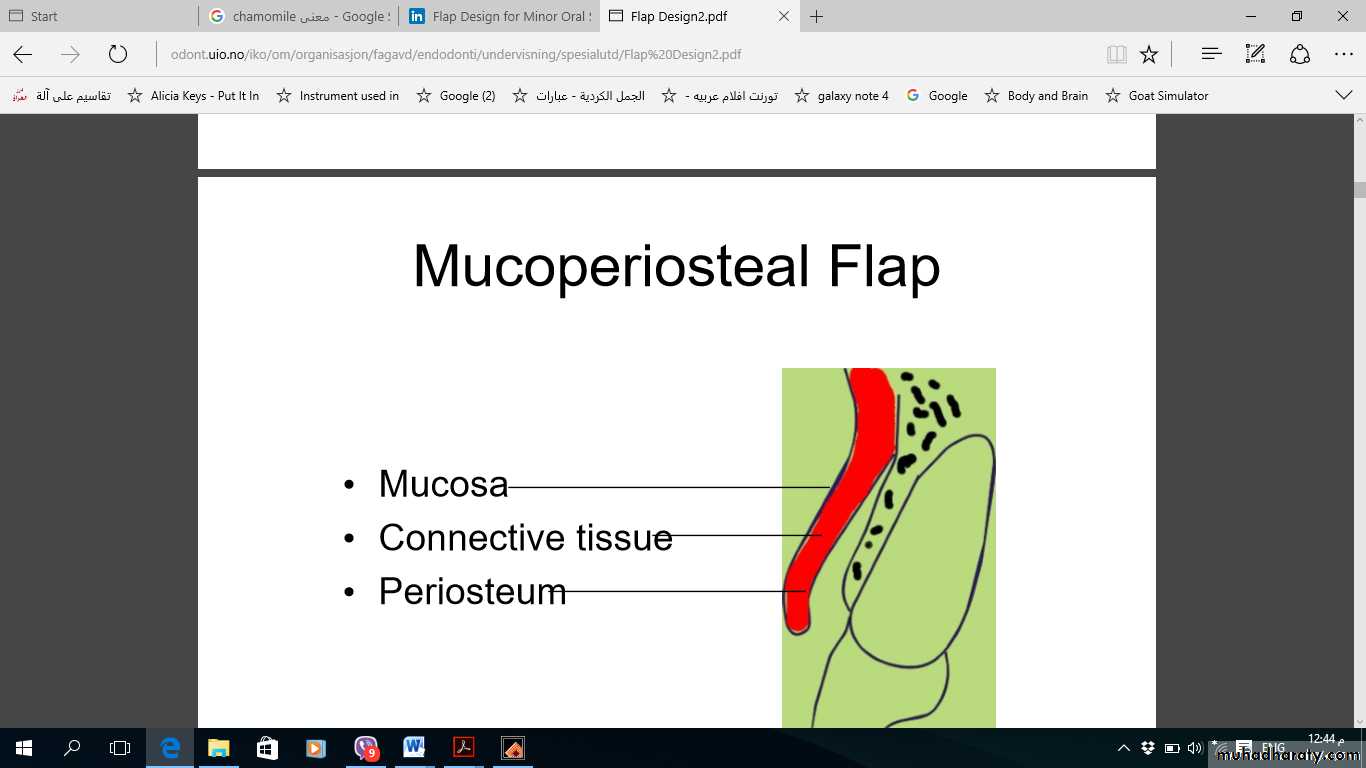Make a web note with pen icon

[1255, 55]
